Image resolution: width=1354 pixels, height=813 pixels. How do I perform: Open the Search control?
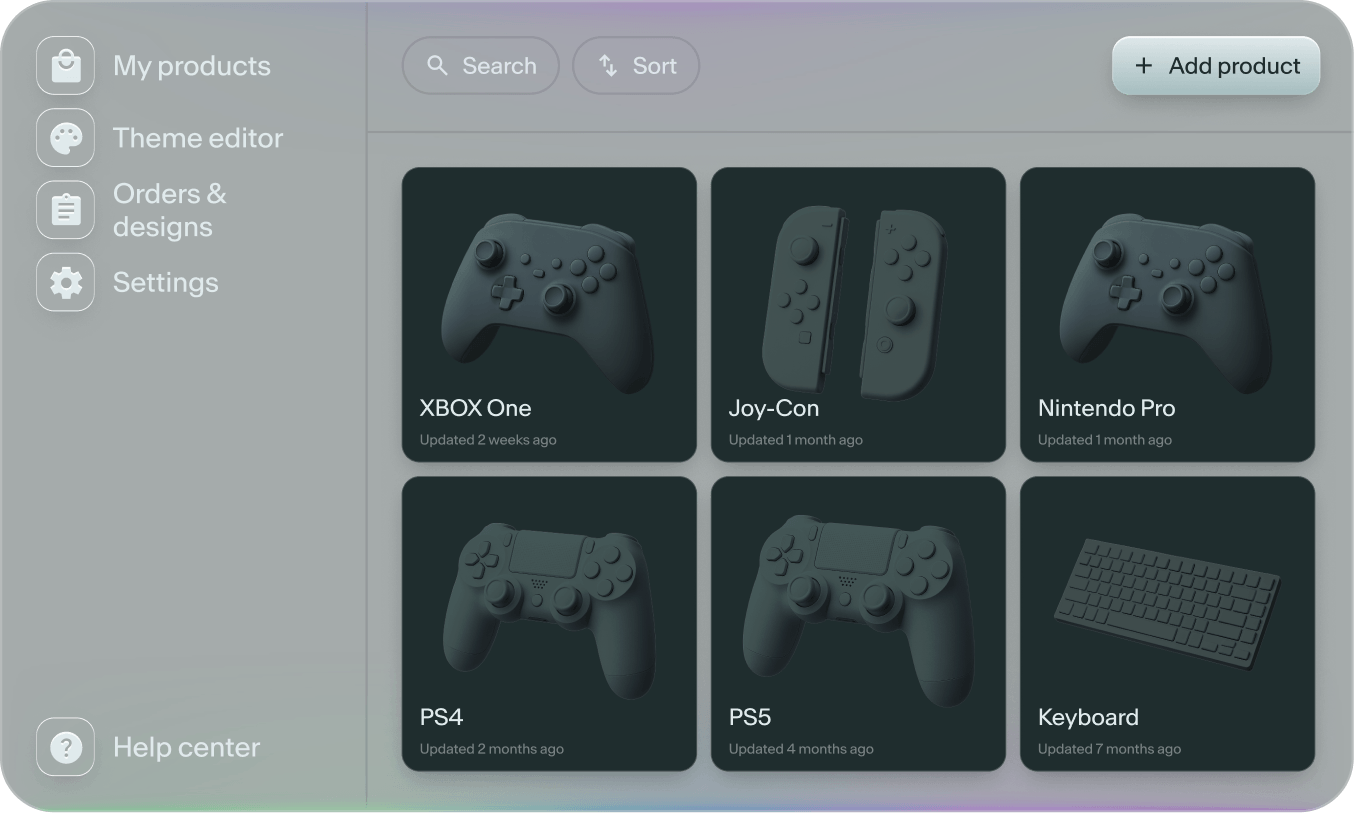click(480, 65)
